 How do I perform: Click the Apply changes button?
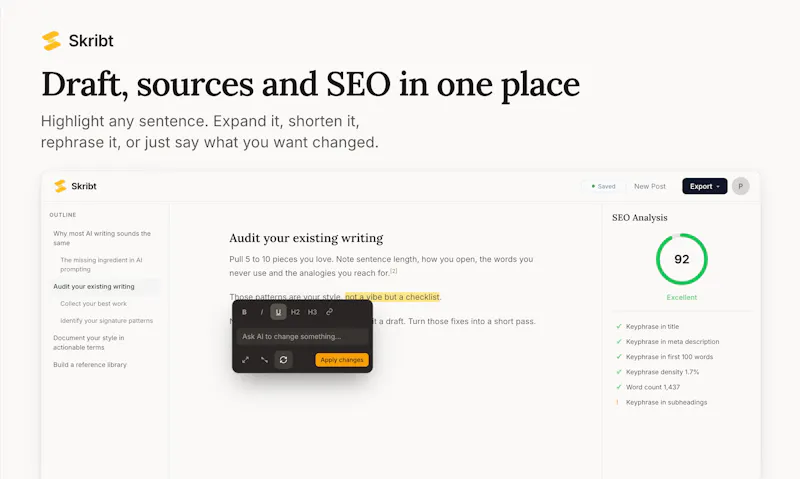point(342,360)
